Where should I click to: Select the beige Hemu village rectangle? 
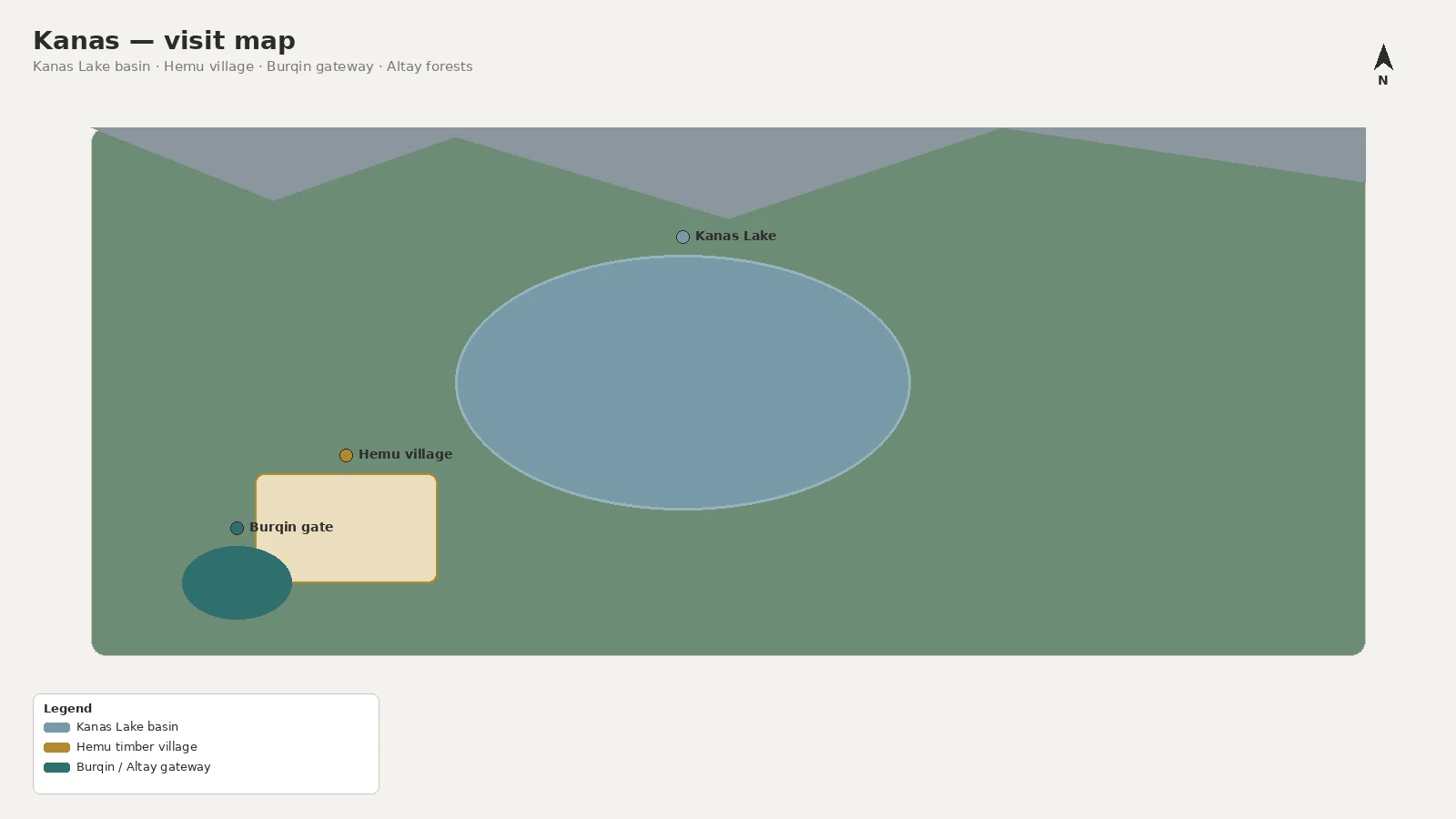[346, 528]
